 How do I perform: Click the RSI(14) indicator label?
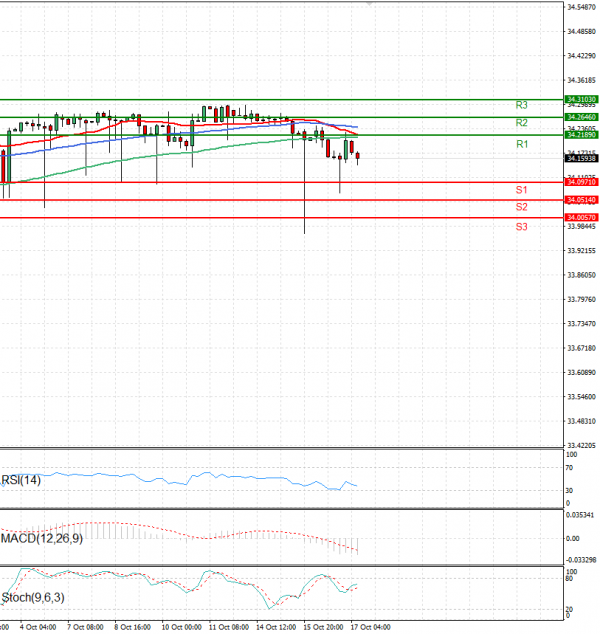tap(21, 480)
